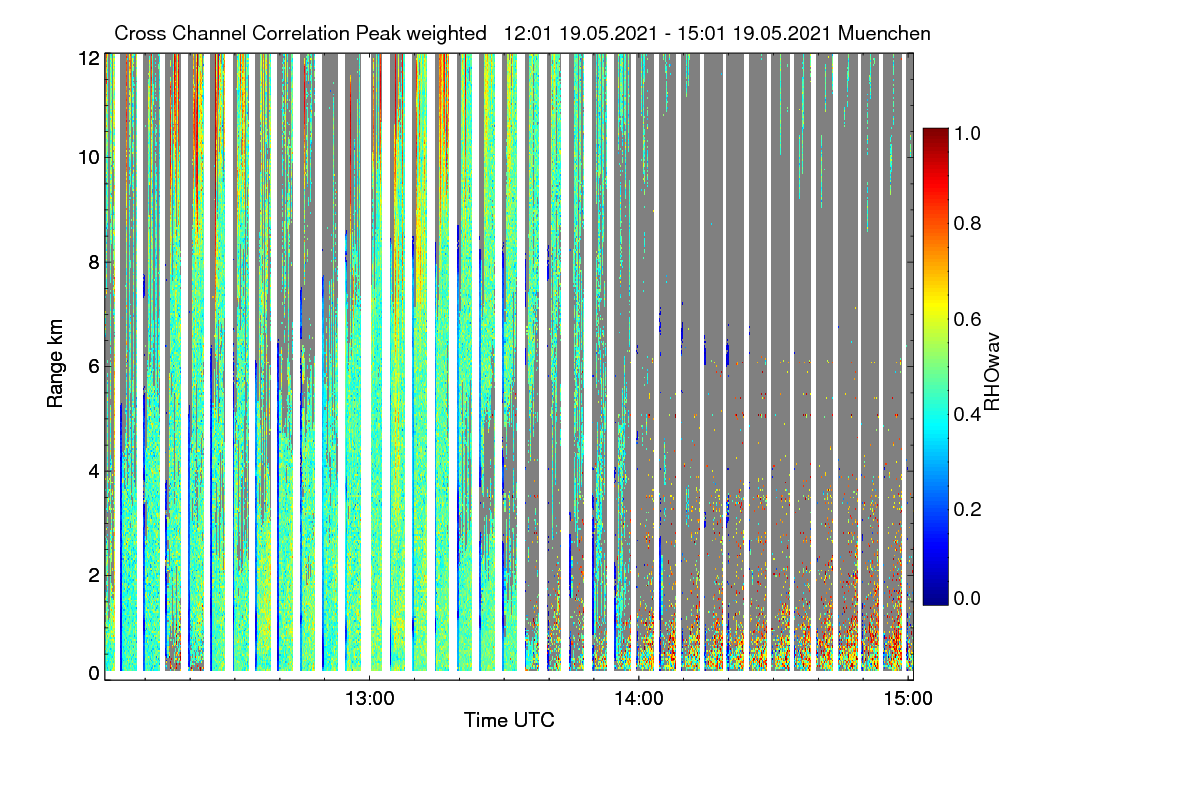Click the '6' range axis label
This screenshot has width=1200, height=800.
(94, 366)
